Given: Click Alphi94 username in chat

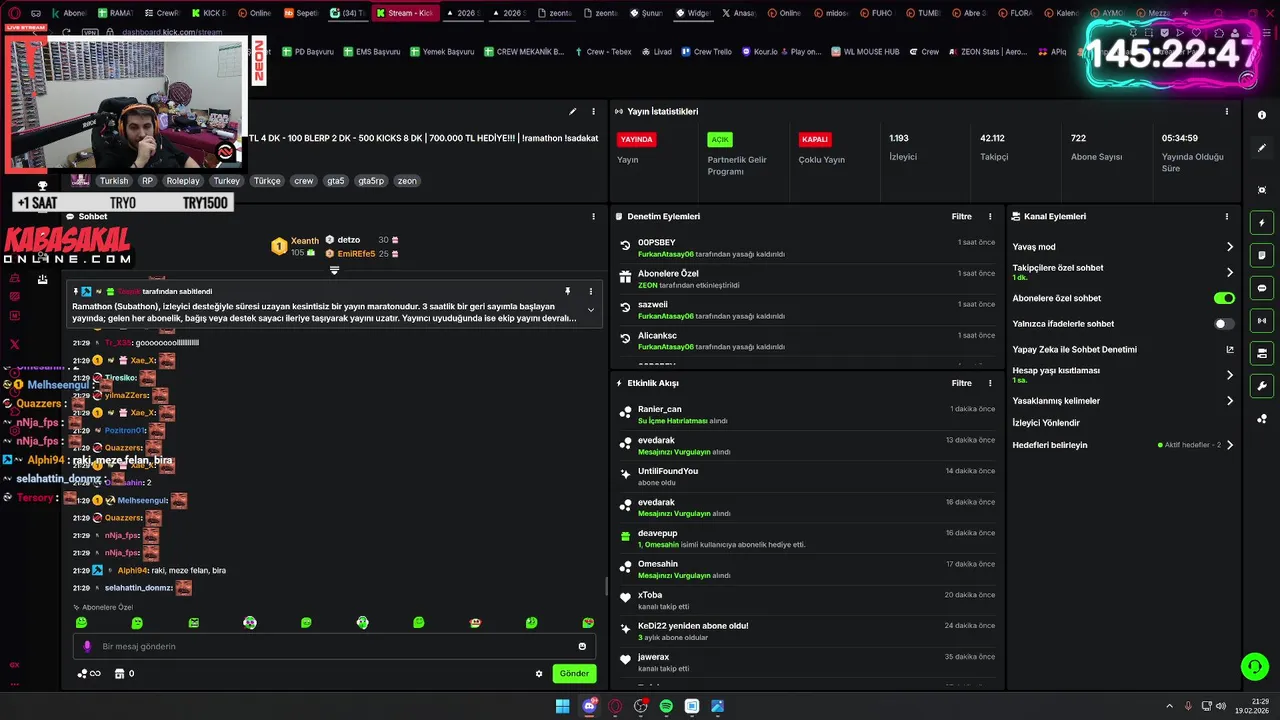Looking at the screenshot, I should 132,571.
